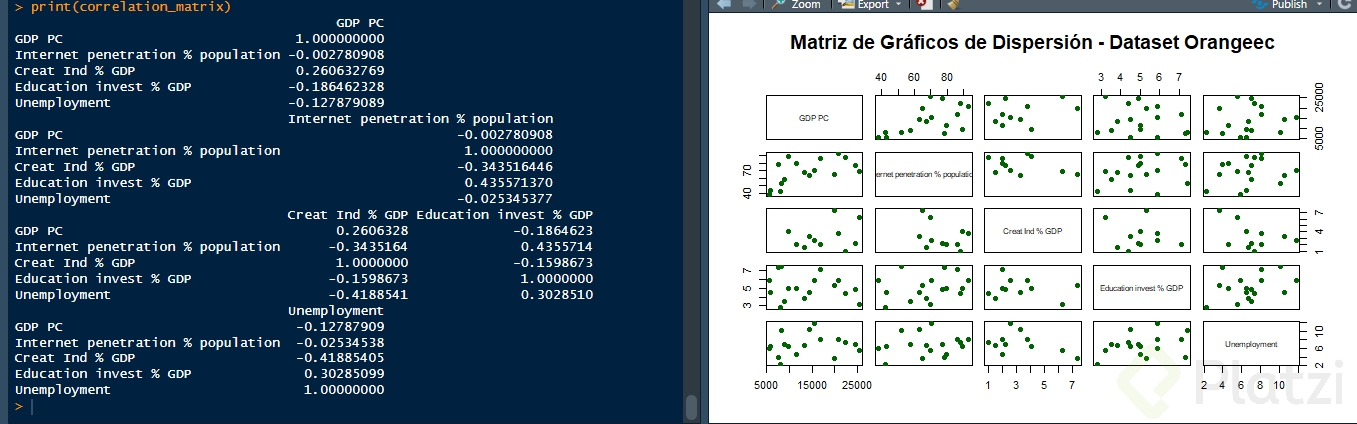1357x424 pixels.
Task: Select the value 0.4355714 in console
Action: tap(557, 247)
